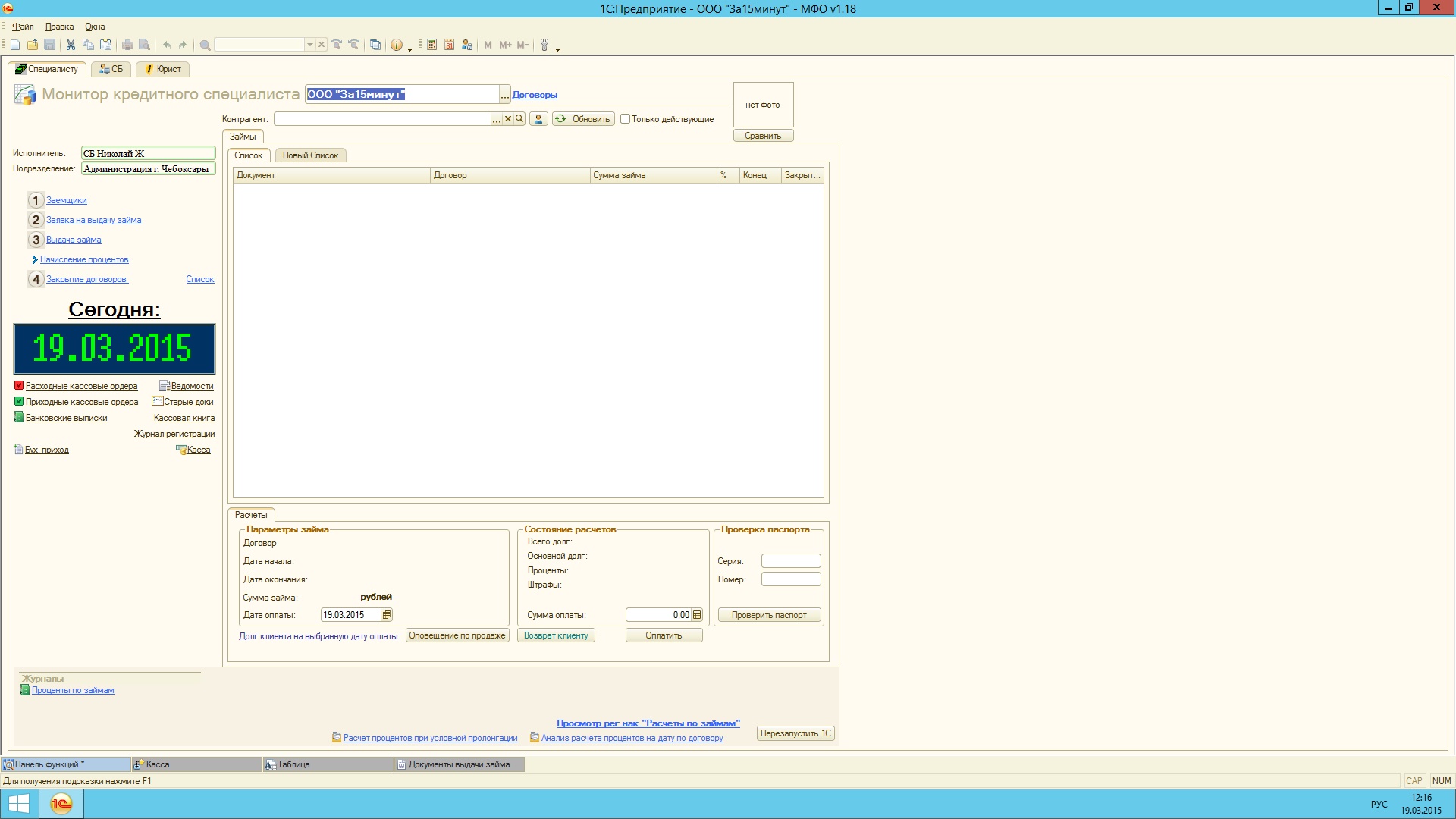This screenshot has width=1456, height=819.
Task: Click the person icon next to Контрагент field
Action: 538,119
